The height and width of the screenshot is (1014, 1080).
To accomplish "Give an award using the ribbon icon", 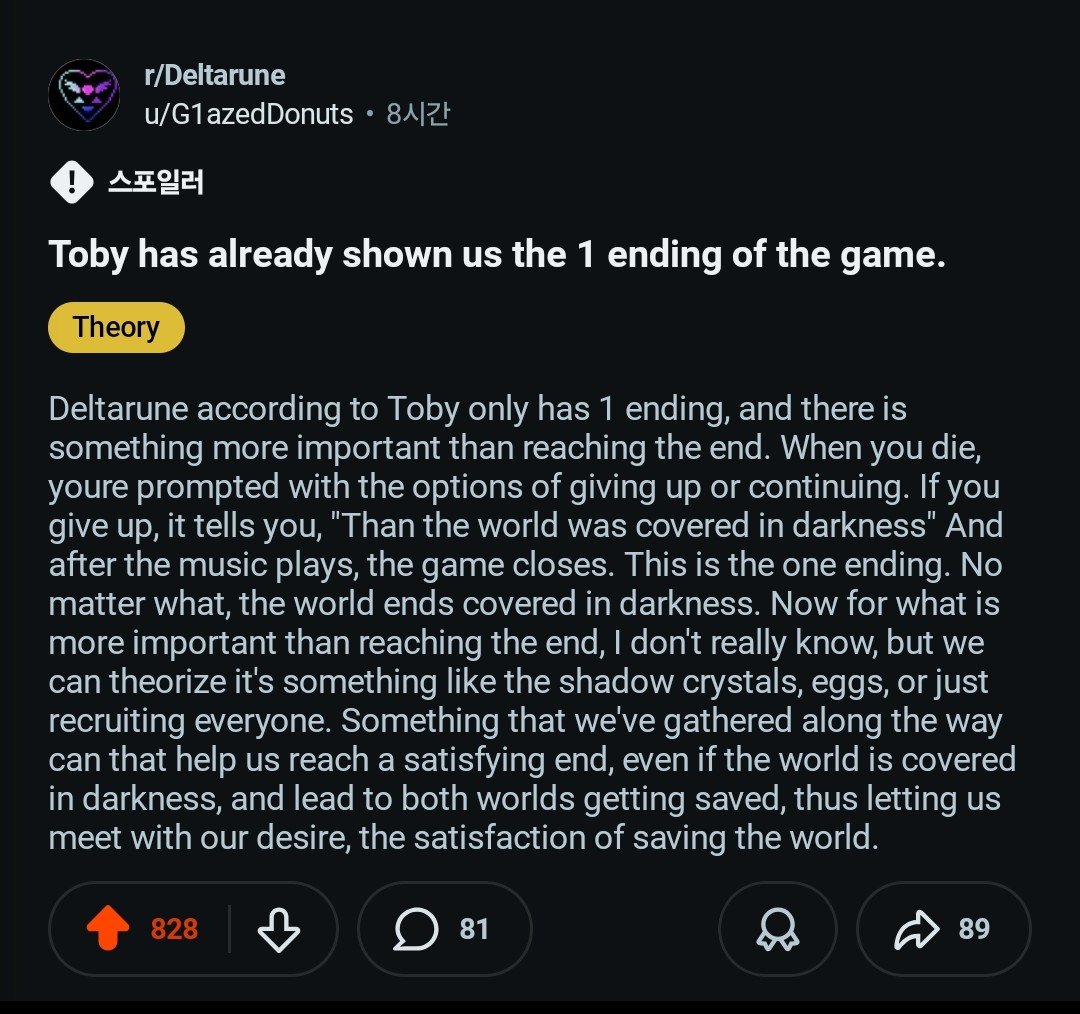I will [778, 929].
